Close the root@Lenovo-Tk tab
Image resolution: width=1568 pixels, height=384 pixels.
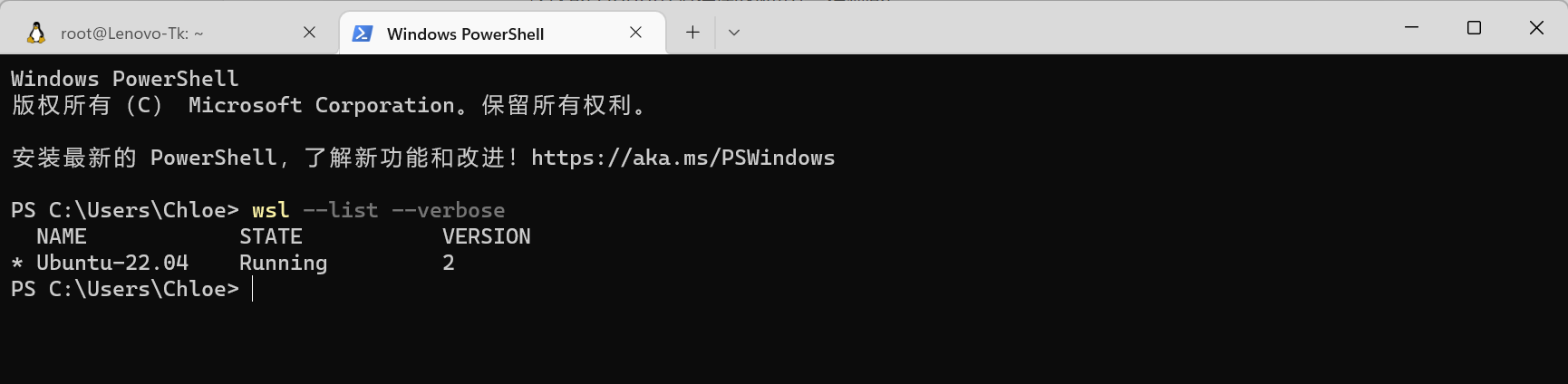point(309,33)
